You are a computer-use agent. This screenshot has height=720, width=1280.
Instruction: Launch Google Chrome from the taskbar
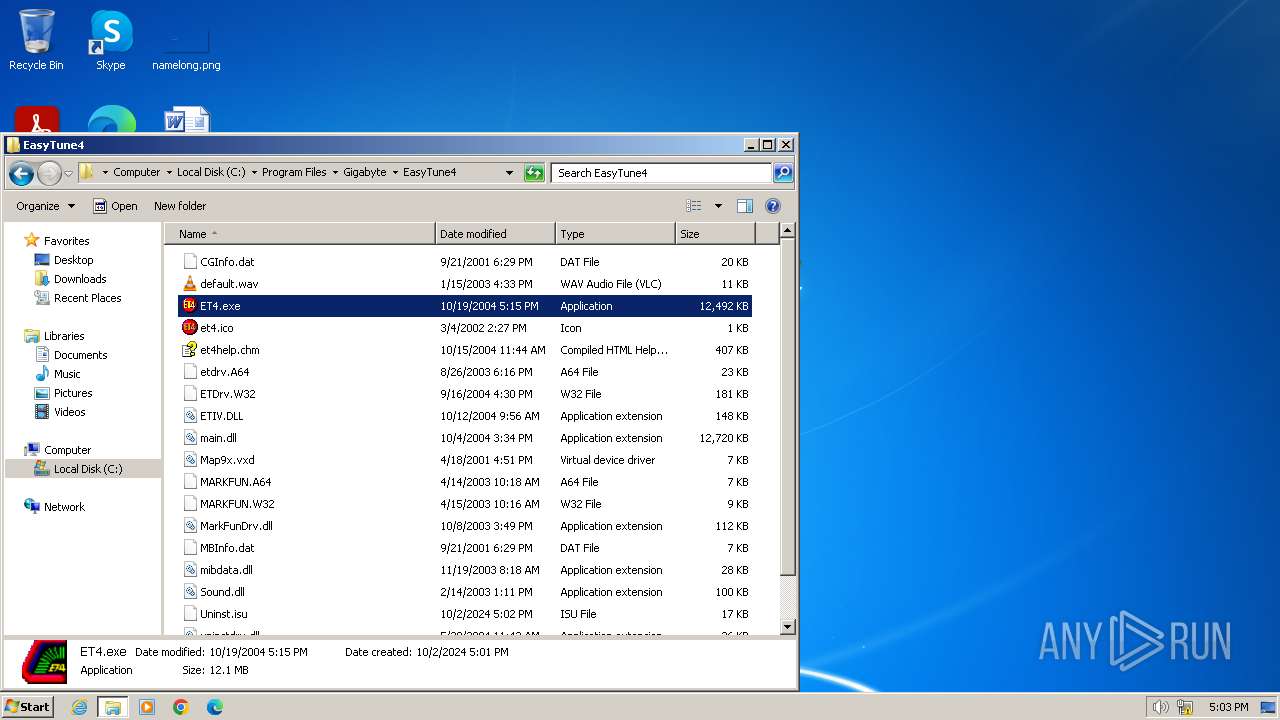tap(180, 707)
